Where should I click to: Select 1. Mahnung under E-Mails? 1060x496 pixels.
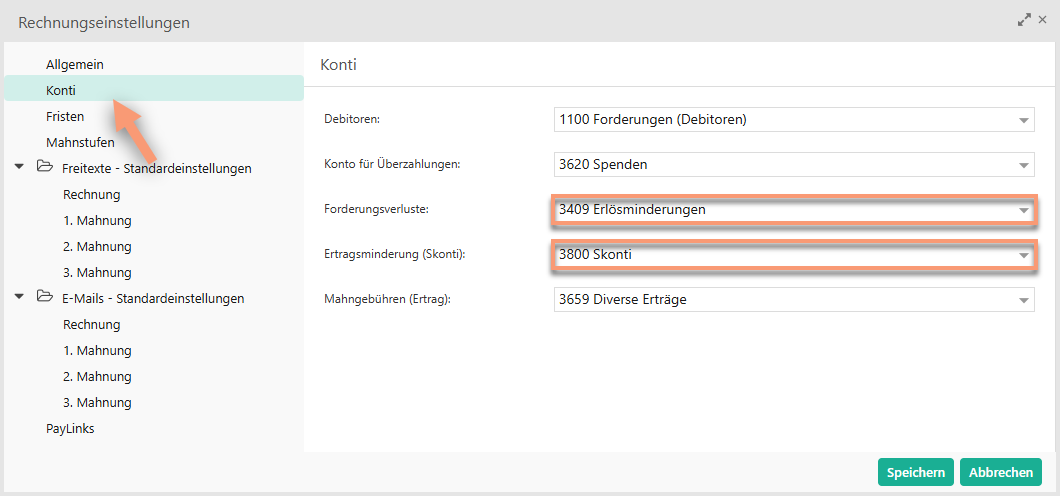[97, 351]
